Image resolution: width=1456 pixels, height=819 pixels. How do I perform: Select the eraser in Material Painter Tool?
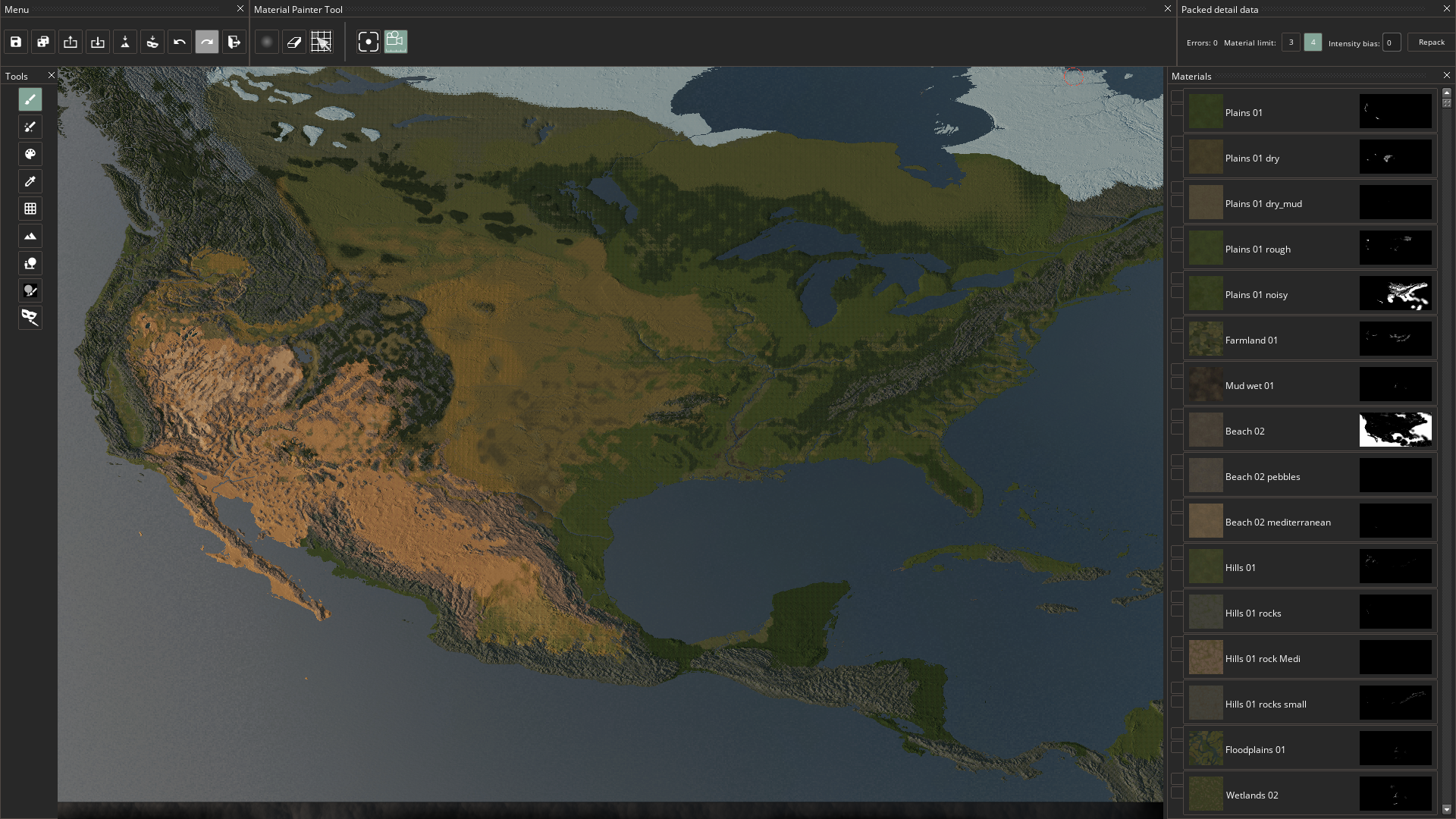[x=294, y=42]
